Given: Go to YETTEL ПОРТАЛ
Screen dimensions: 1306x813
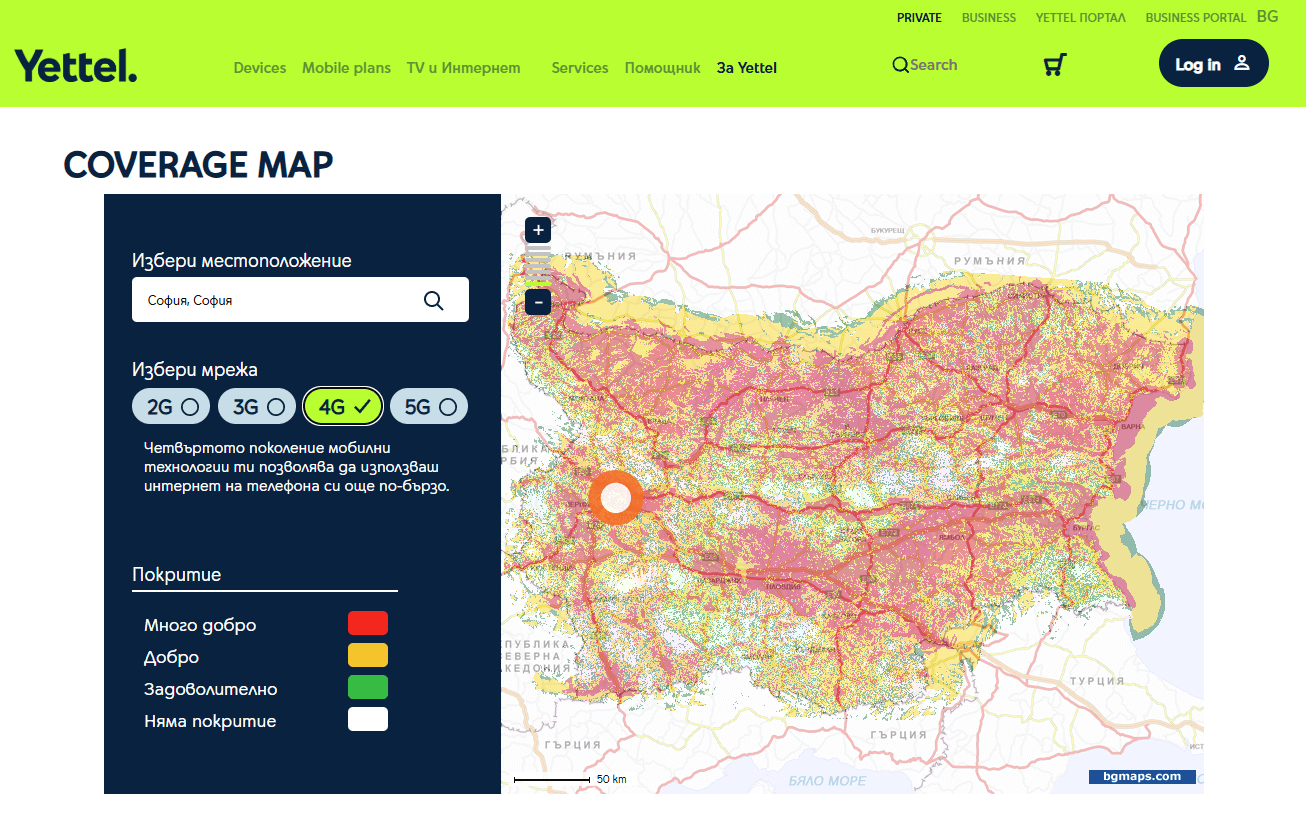Looking at the screenshot, I should coord(1080,17).
